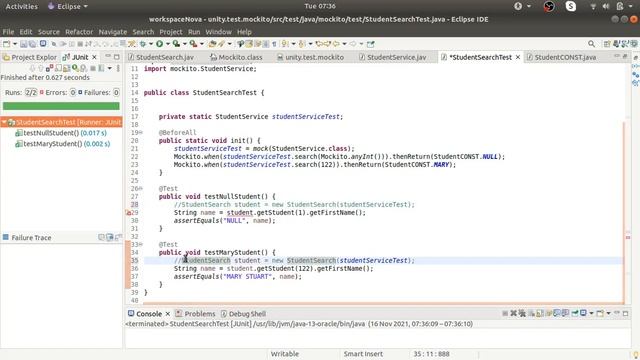640x360 pixels.
Task: Open the Activities overview
Action: tap(21, 6)
